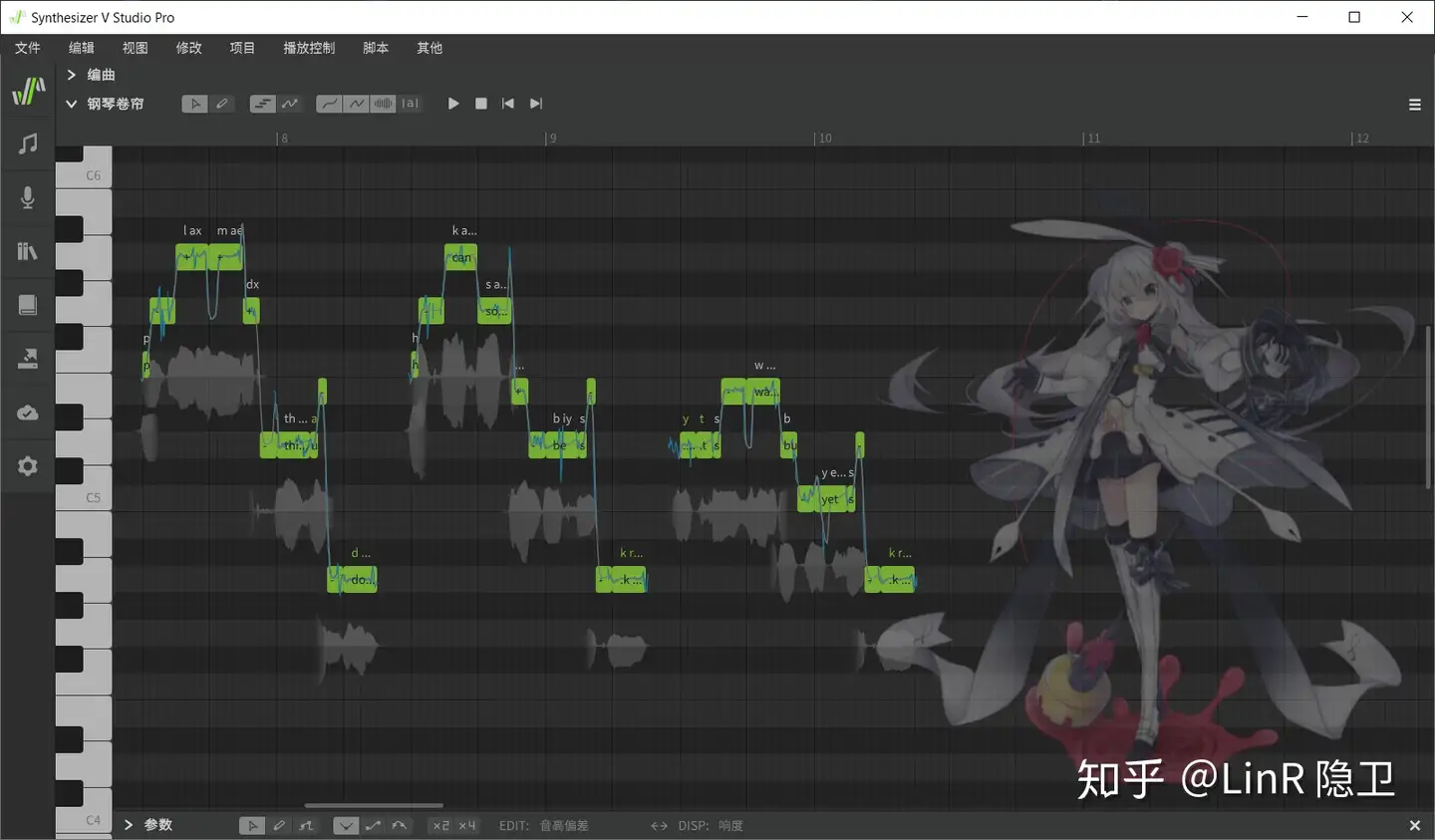Open the 项目 menu
The image size is (1435, 840).
(x=242, y=48)
